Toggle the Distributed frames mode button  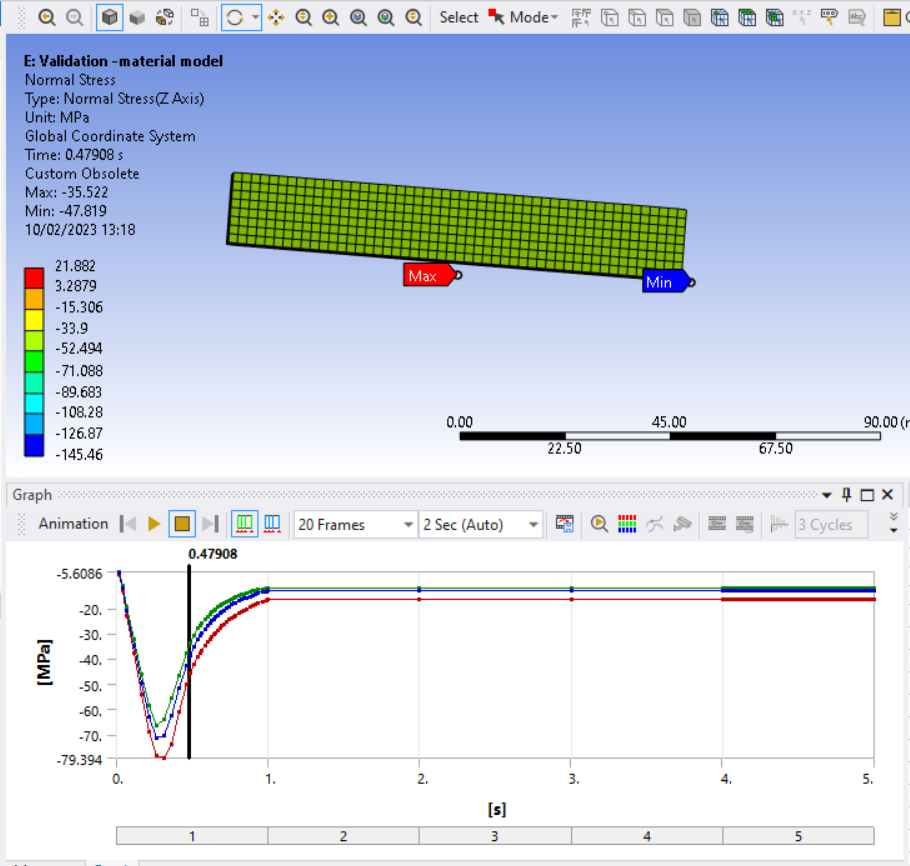[x=243, y=524]
